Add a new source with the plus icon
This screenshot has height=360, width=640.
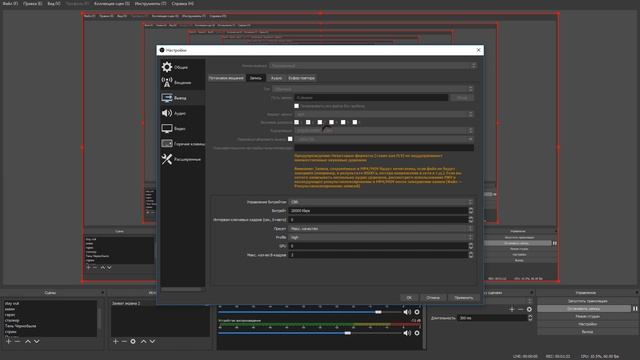point(116,341)
